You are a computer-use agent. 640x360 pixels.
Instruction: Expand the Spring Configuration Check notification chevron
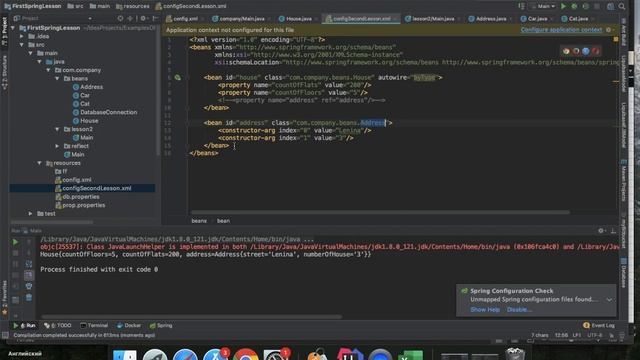click(x=609, y=300)
